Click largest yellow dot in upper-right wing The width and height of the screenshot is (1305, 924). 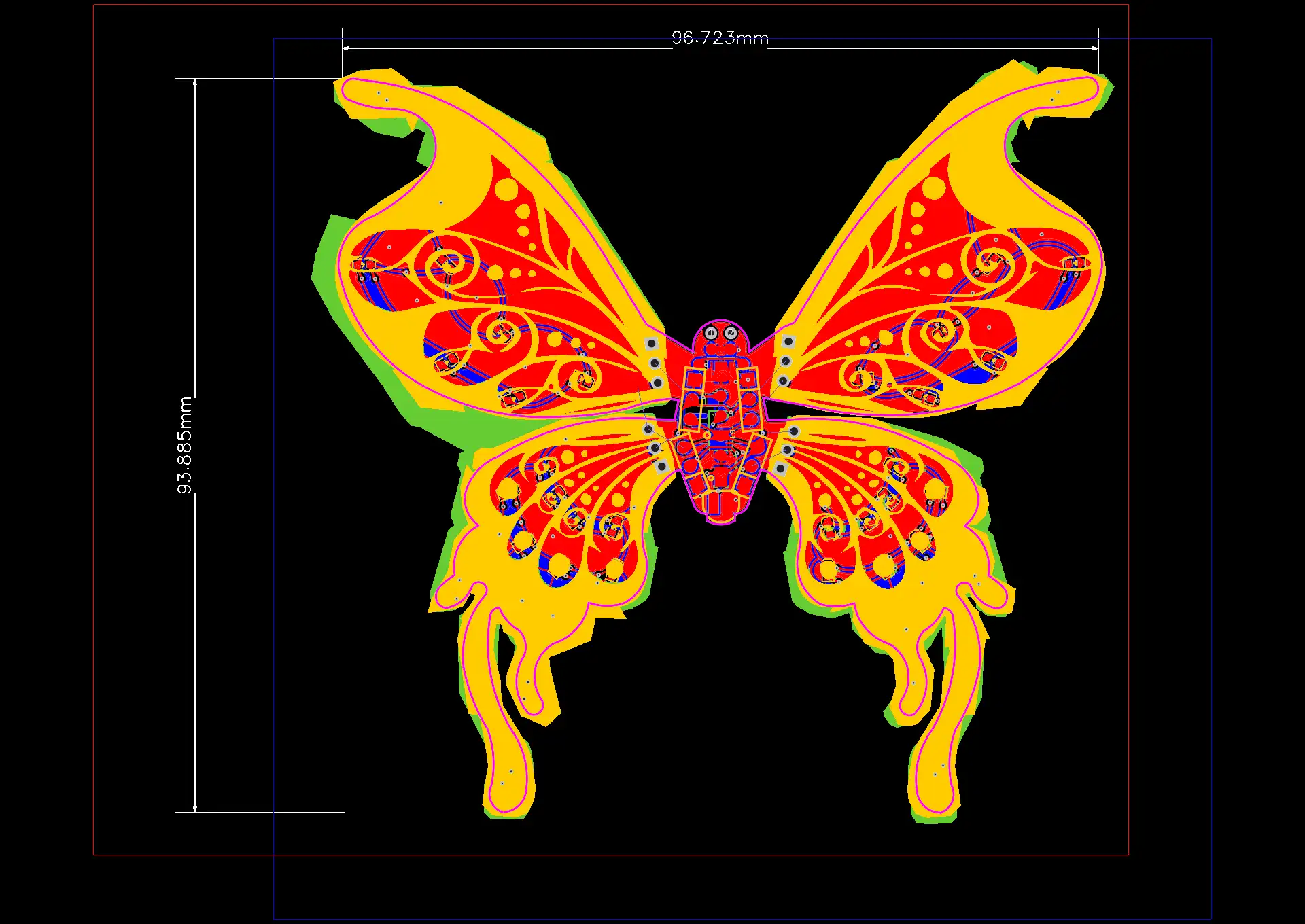coord(934,188)
